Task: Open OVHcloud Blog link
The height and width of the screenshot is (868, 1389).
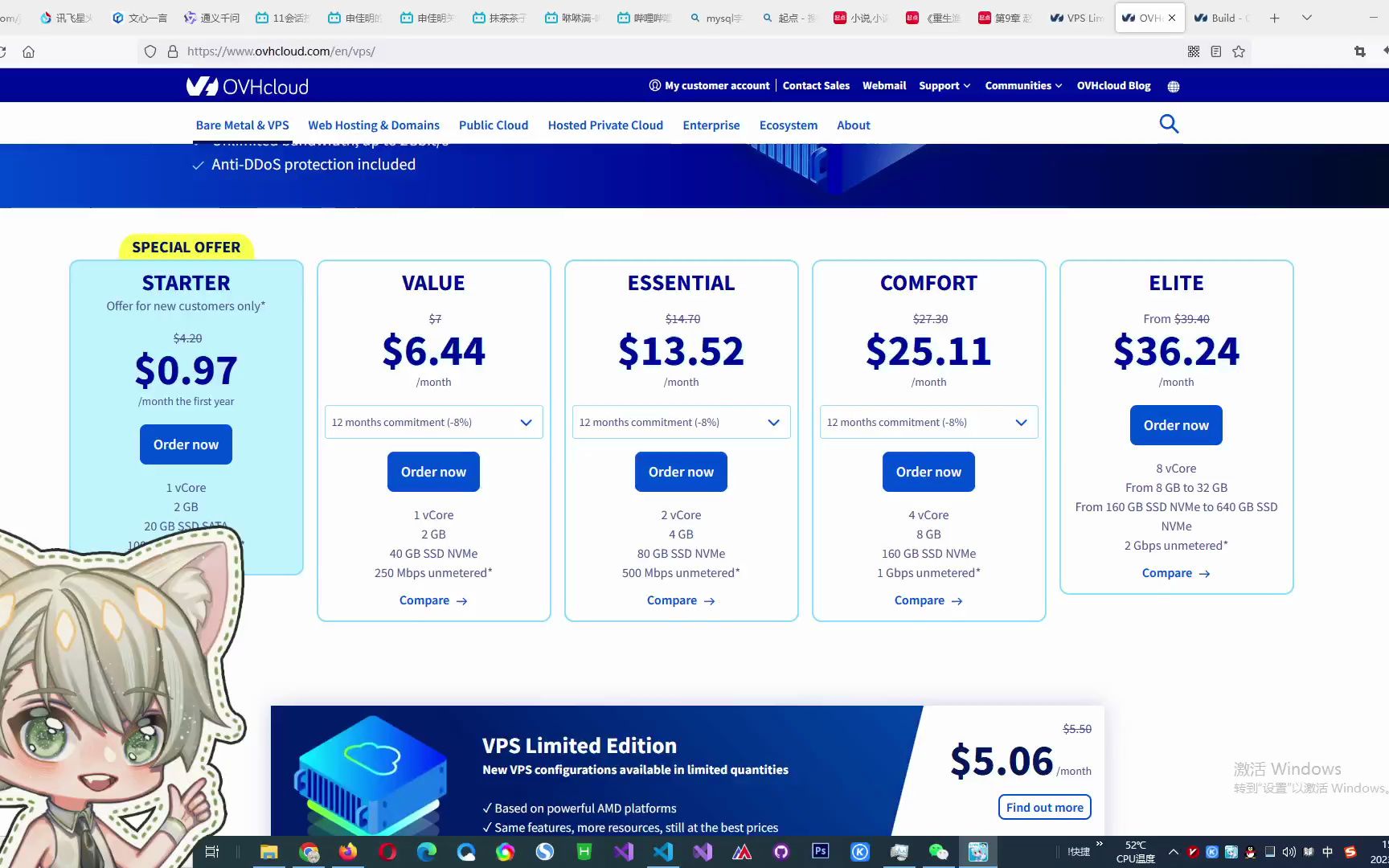Action: (1113, 85)
